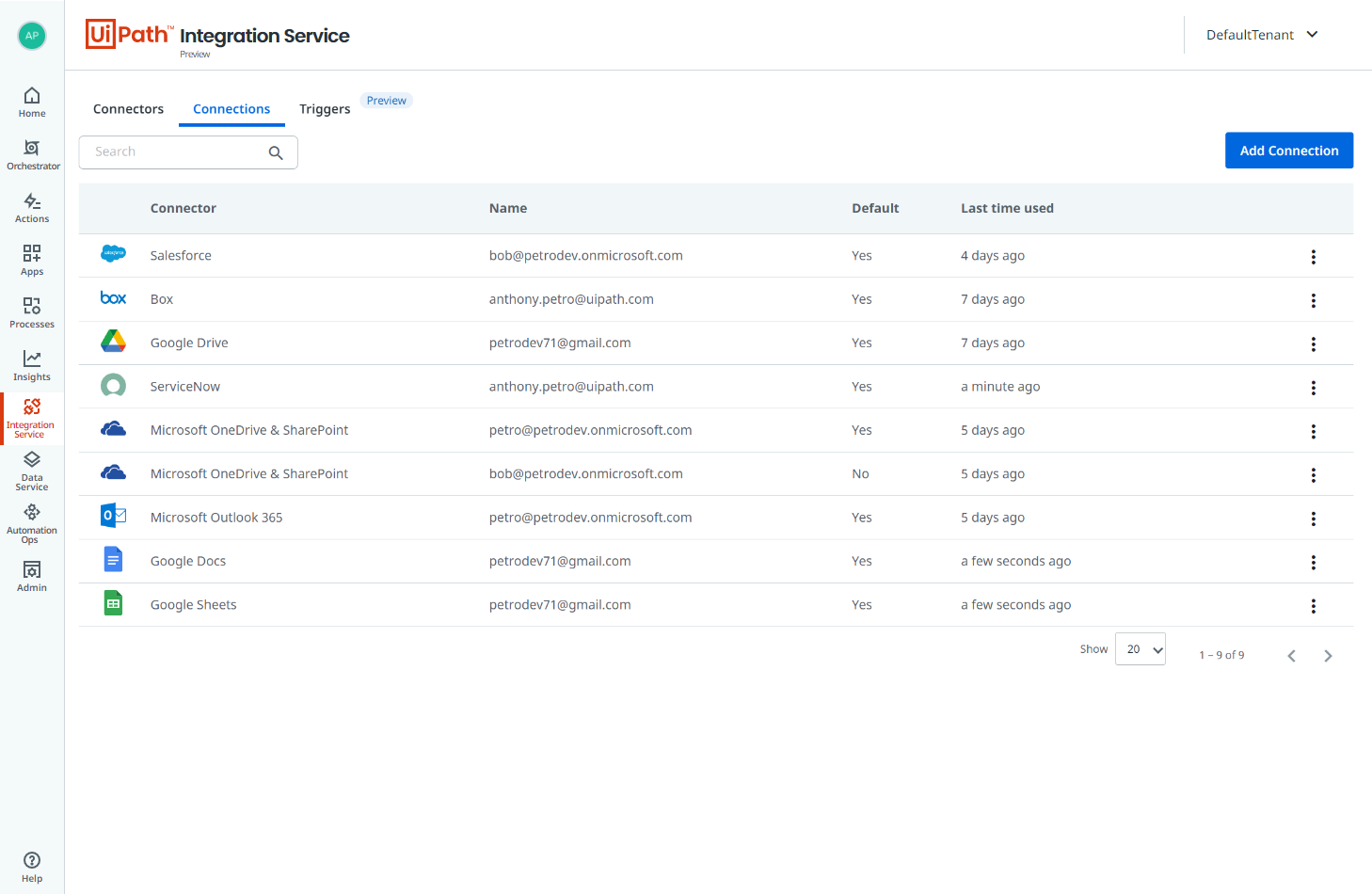The image size is (1372, 894).
Task: Open Actions from the sidebar
Action: 32,208
